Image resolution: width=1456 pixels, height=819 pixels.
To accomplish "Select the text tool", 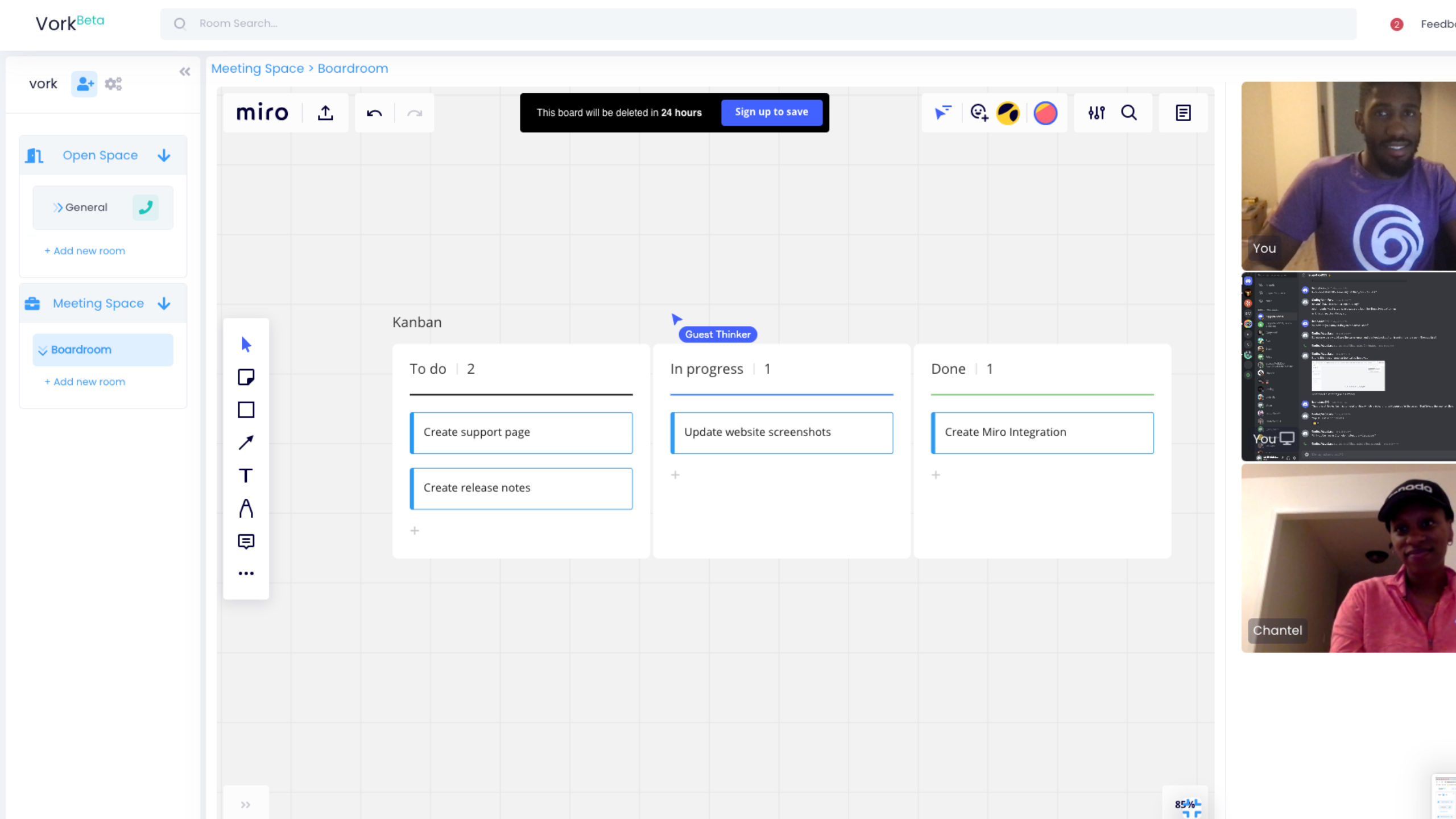I will pyautogui.click(x=246, y=475).
